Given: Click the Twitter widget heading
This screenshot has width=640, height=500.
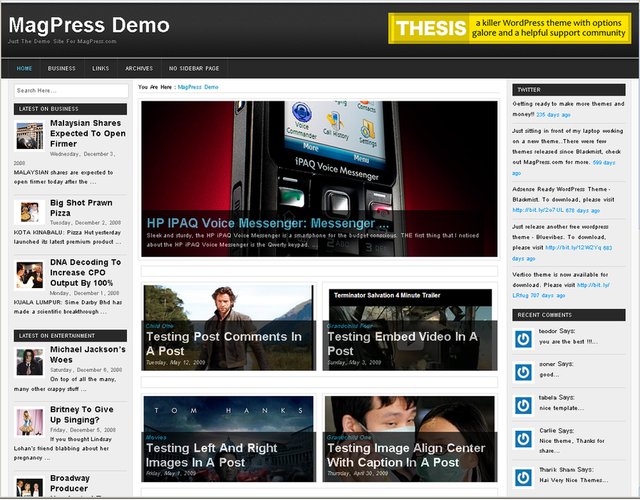Looking at the screenshot, I should point(569,90).
